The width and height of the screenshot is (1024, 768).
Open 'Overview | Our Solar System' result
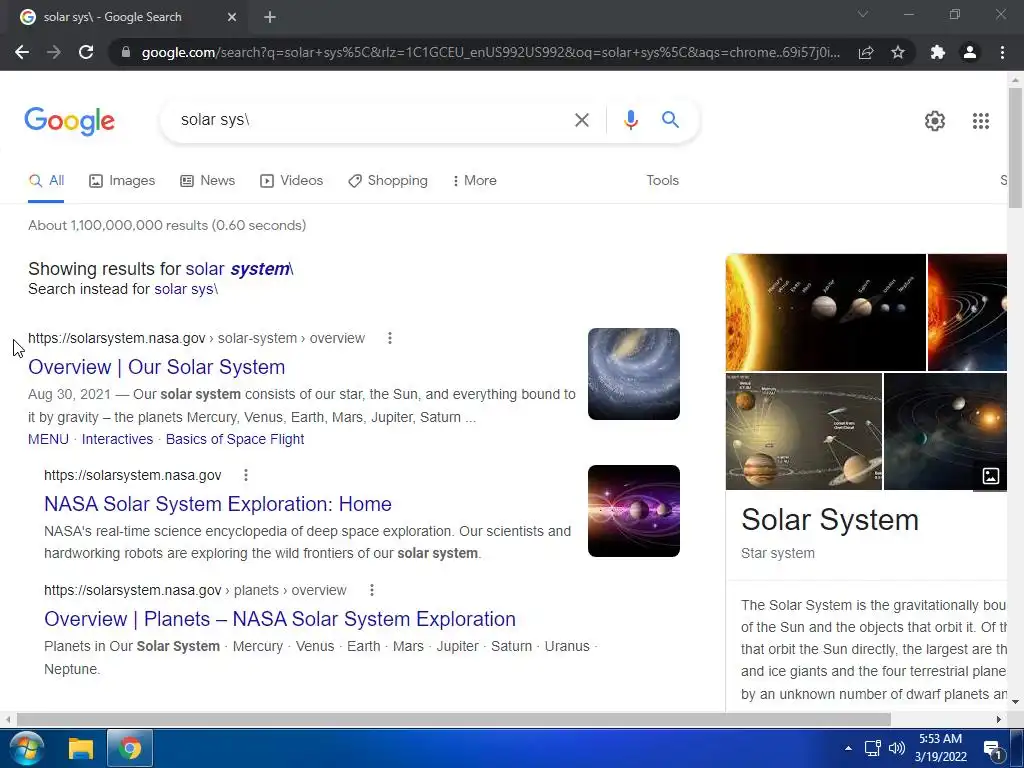[x=157, y=367]
